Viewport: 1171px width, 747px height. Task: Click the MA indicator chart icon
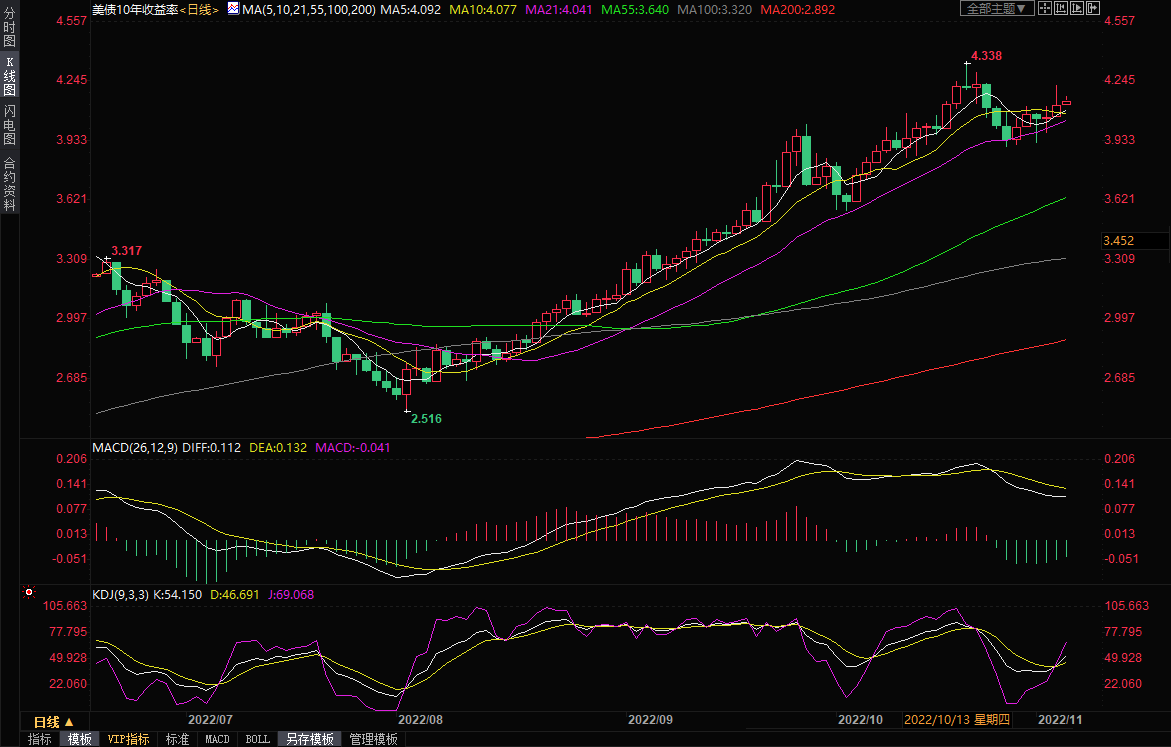(x=233, y=8)
